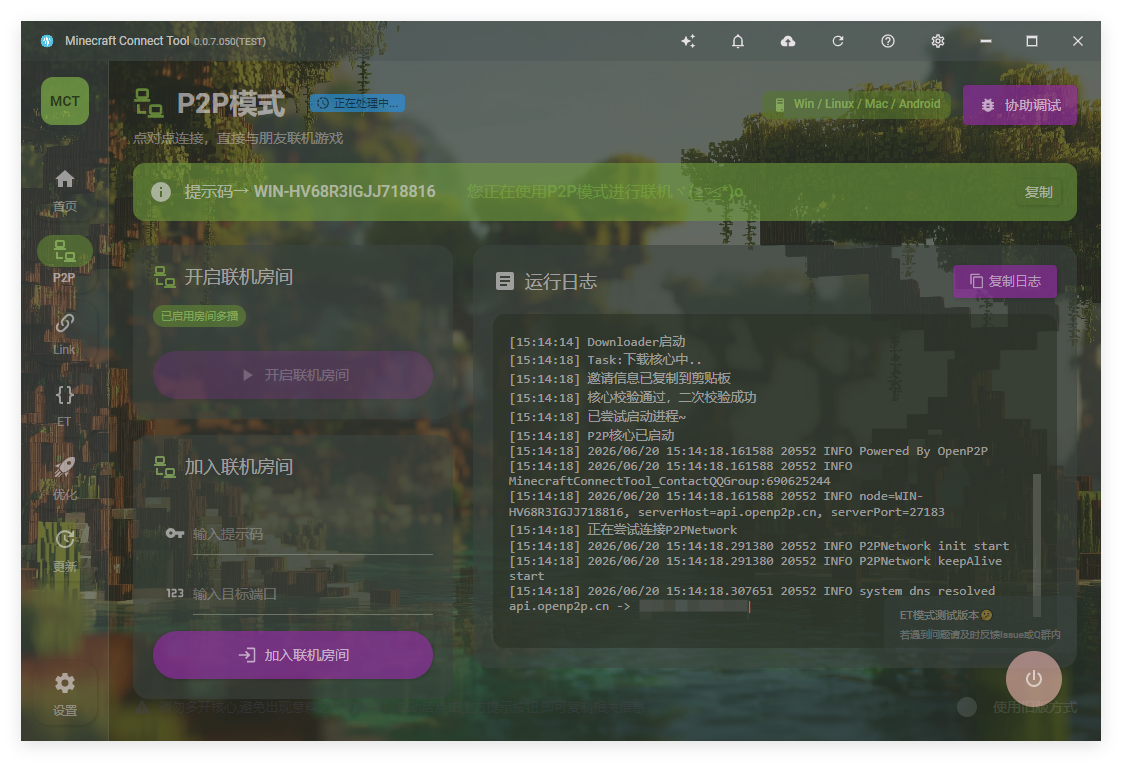Click the sparkle icon in title bar
The width and height of the screenshot is (1122, 762).
click(x=688, y=41)
